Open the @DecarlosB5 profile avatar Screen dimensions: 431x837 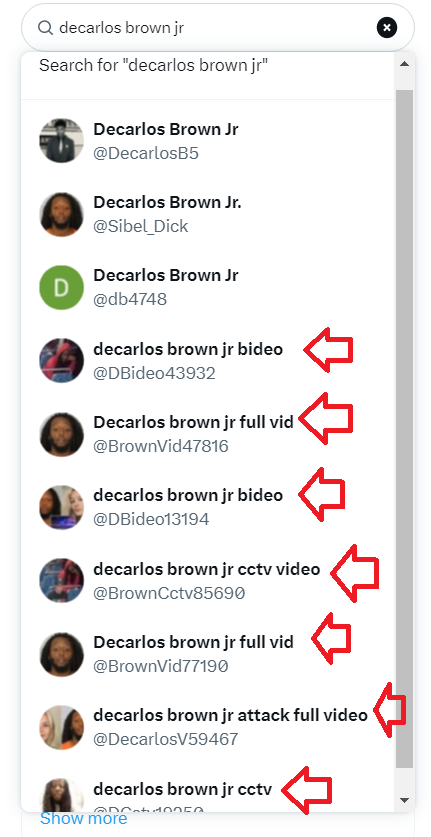coord(61,141)
